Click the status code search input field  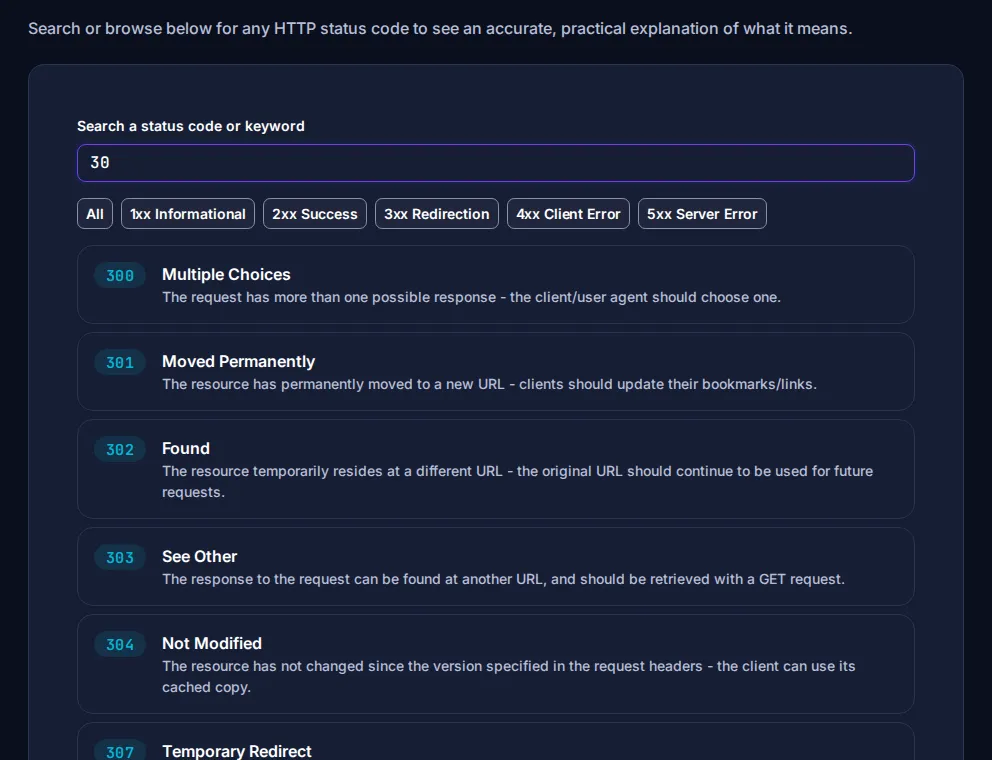495,163
